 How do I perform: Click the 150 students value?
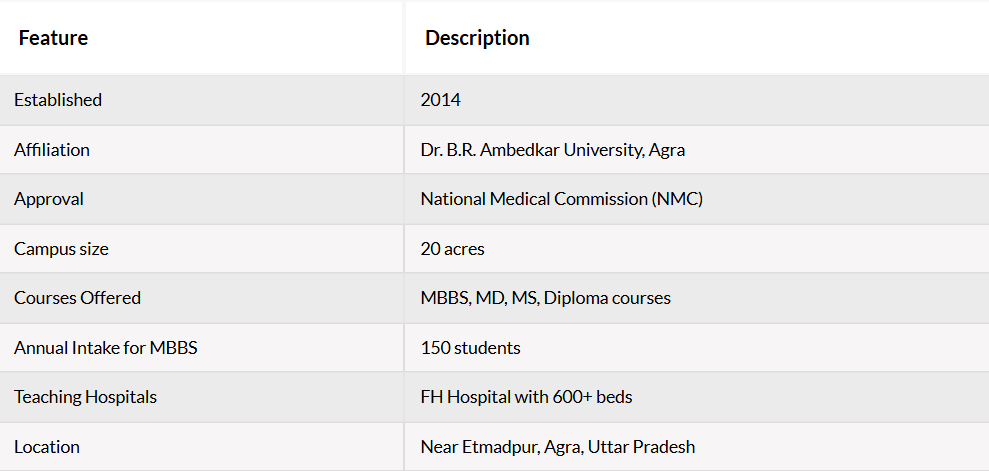click(x=471, y=347)
